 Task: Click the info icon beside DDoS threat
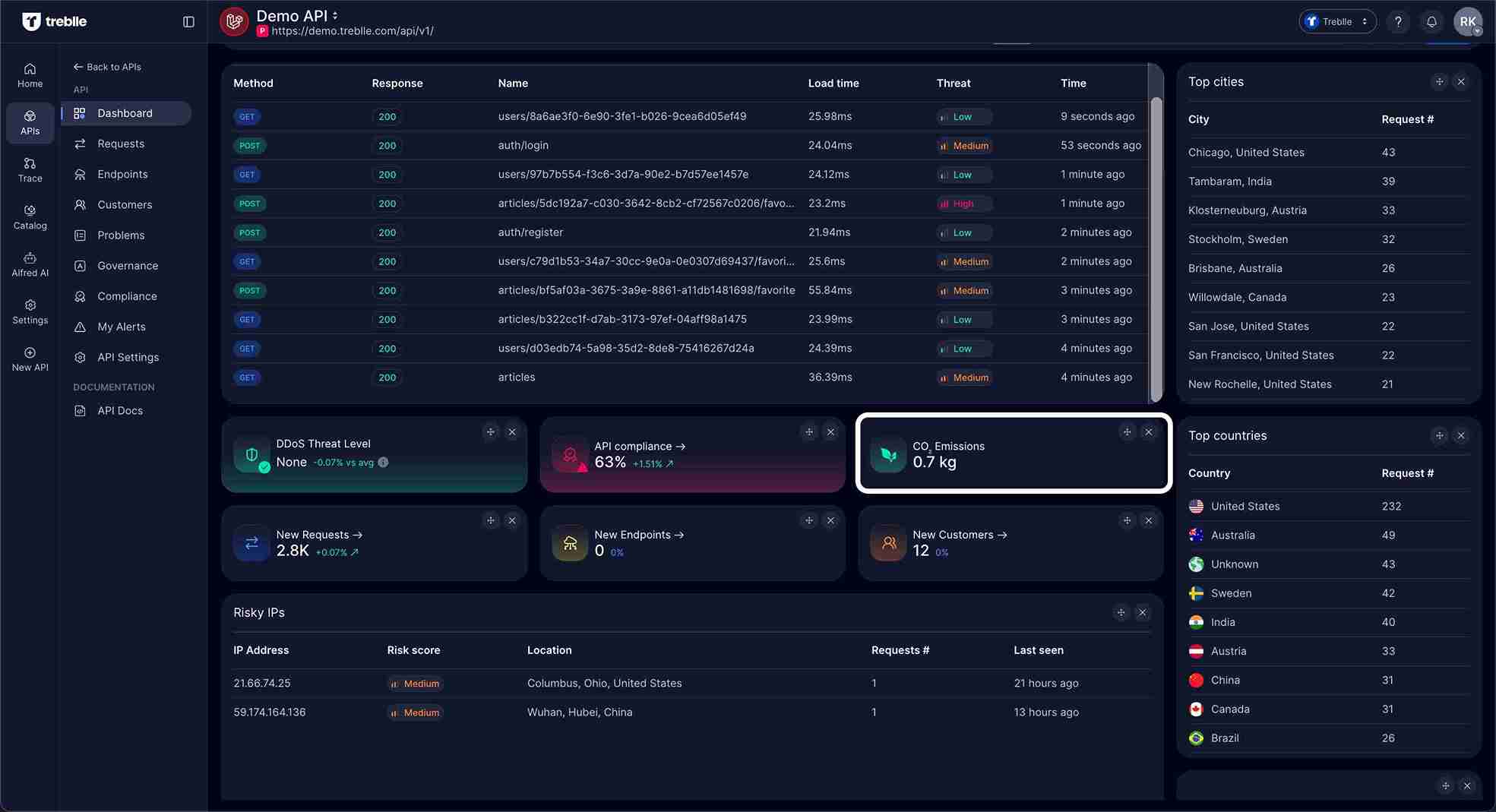click(384, 463)
